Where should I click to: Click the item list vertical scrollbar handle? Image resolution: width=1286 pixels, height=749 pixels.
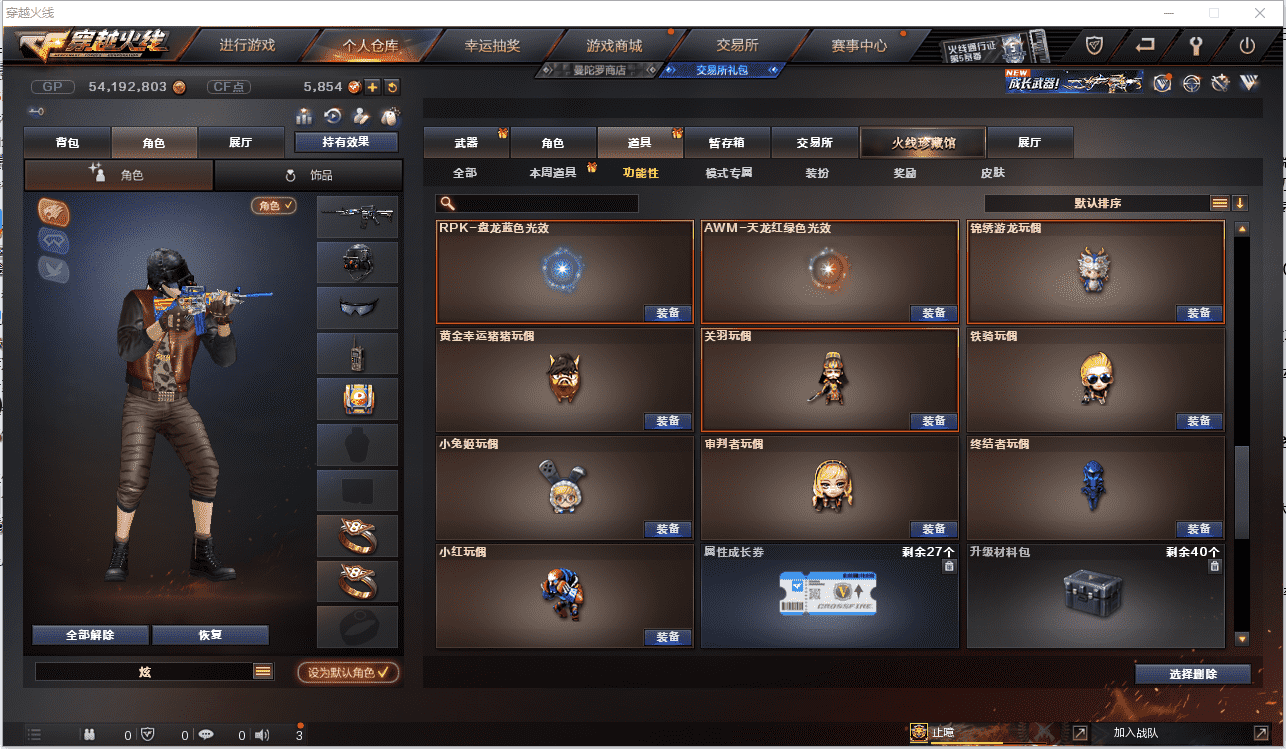pyautogui.click(x=1241, y=492)
